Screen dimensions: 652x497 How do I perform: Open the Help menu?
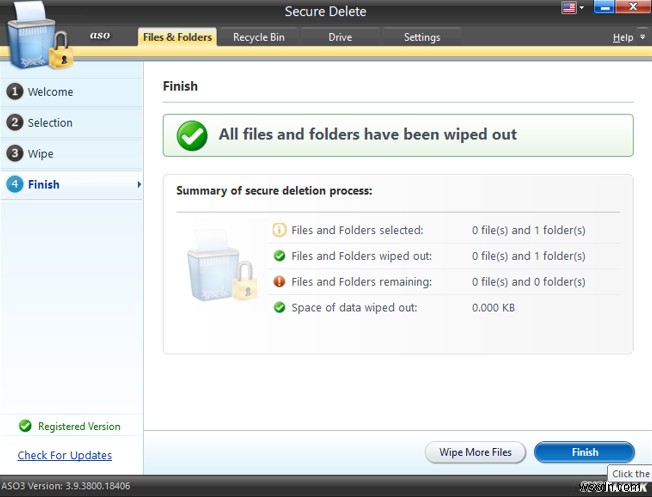click(622, 37)
